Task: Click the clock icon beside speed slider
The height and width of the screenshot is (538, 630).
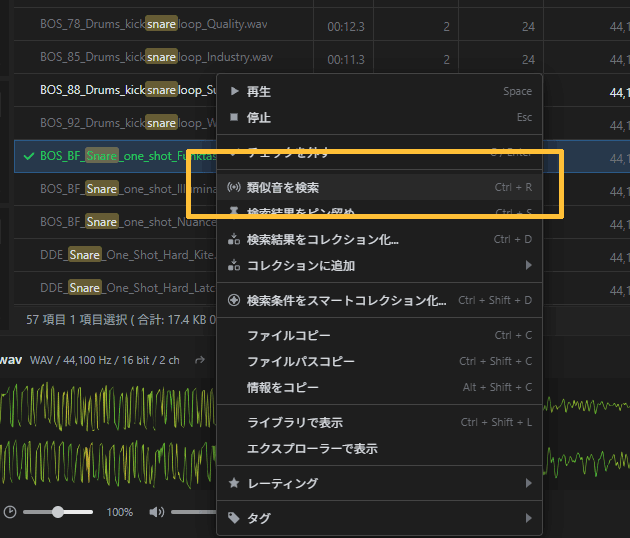Action: 10,512
